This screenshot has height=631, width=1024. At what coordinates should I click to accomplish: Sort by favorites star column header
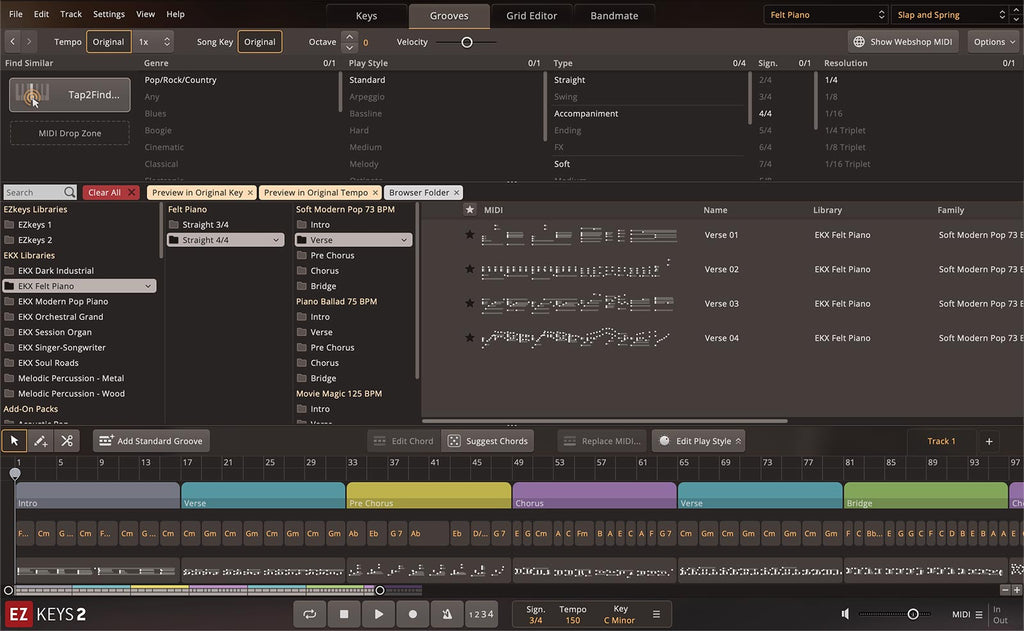470,210
